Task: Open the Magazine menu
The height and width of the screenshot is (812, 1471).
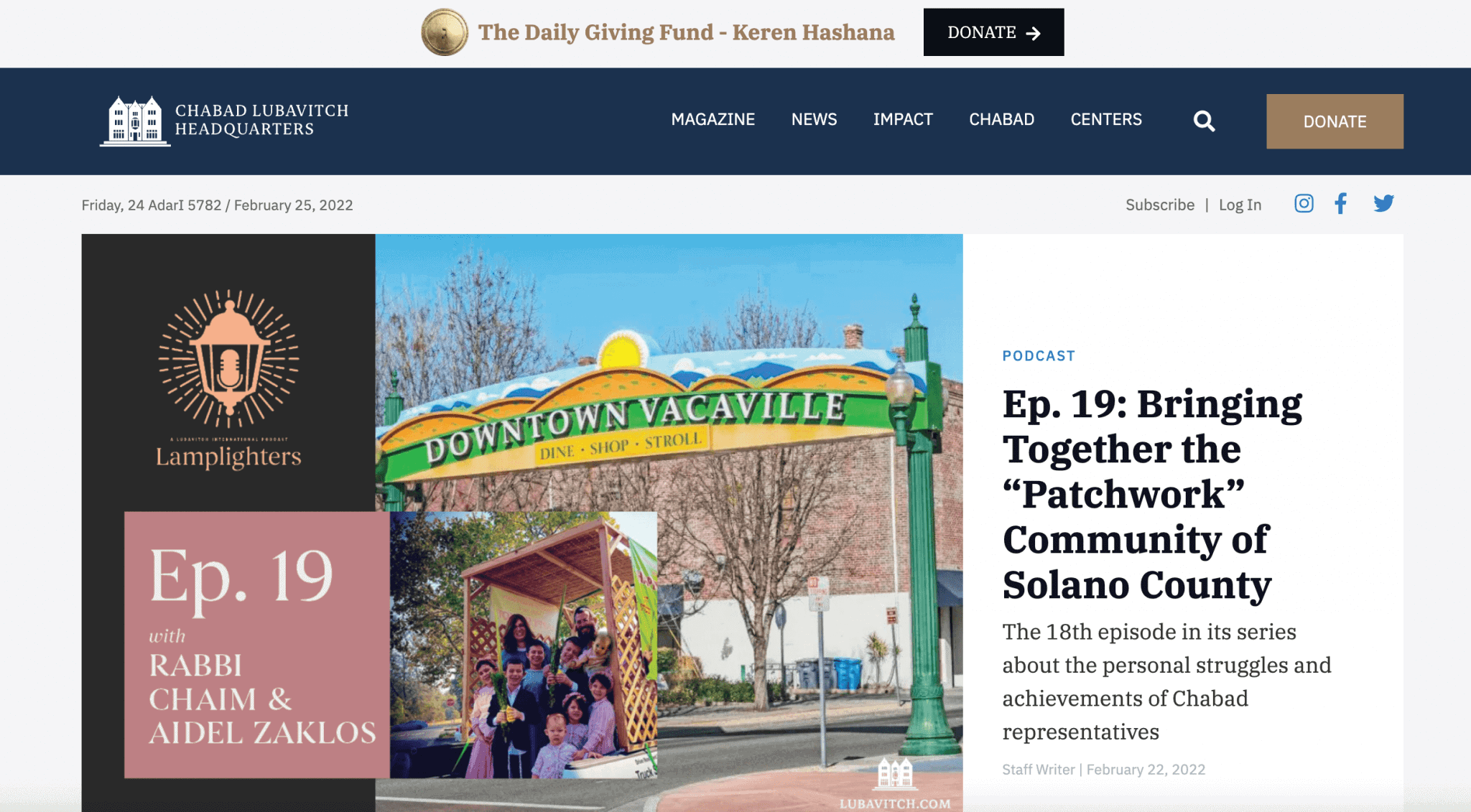Action: (713, 119)
